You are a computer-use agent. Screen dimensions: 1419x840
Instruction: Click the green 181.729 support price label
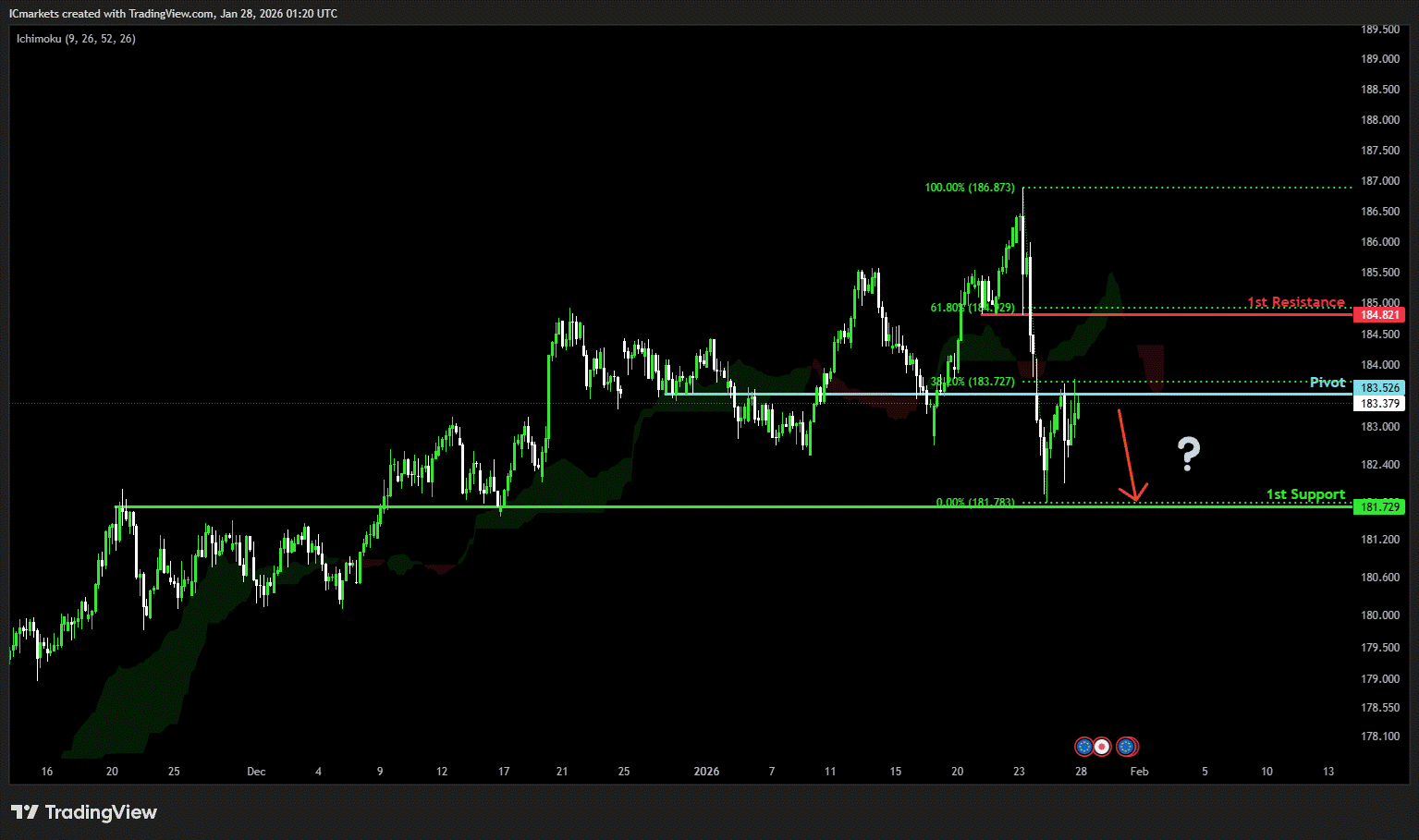pyautogui.click(x=1378, y=507)
